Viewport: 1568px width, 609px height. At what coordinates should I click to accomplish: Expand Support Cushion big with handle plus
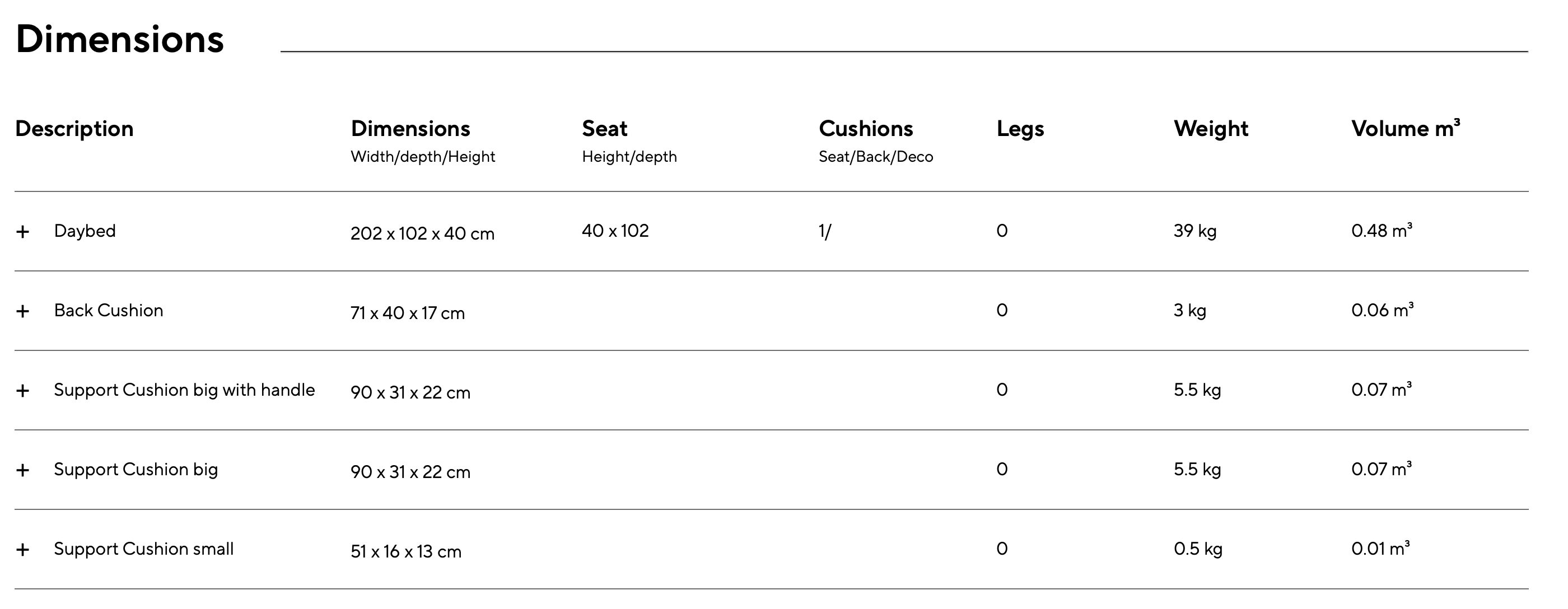pyautogui.click(x=22, y=391)
